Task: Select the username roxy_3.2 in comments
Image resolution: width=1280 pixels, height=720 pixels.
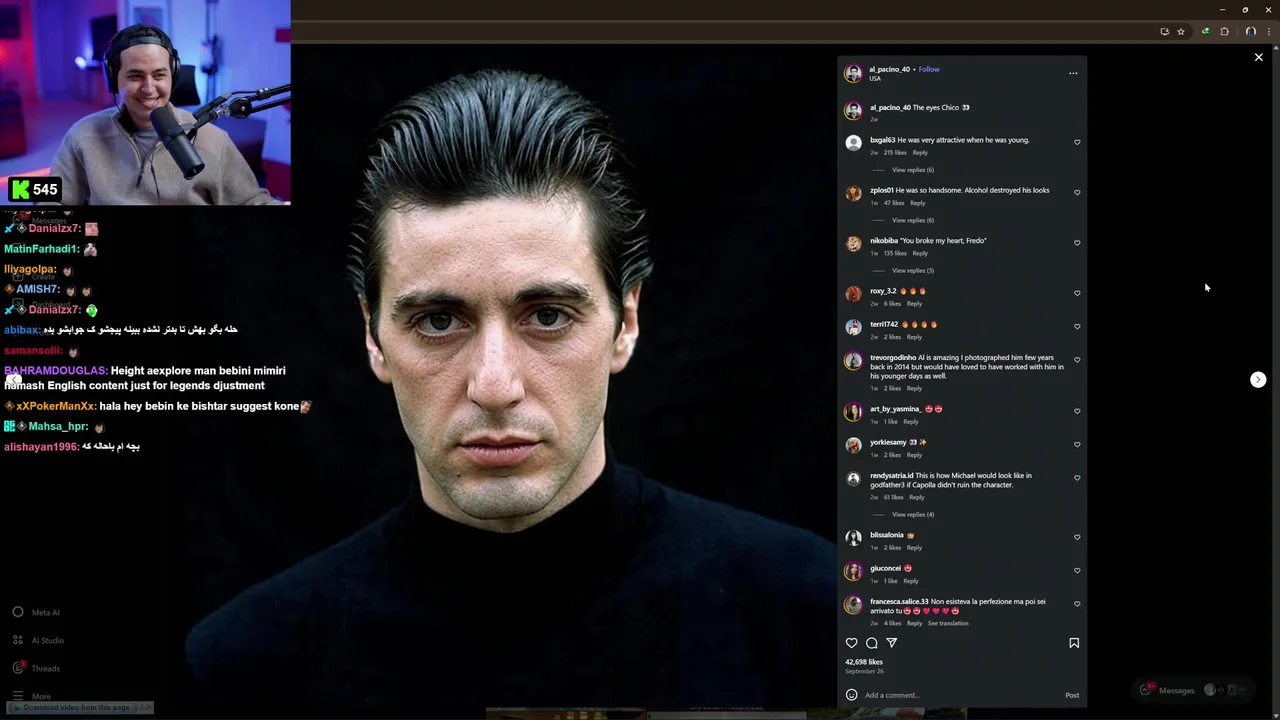Action: 883,291
